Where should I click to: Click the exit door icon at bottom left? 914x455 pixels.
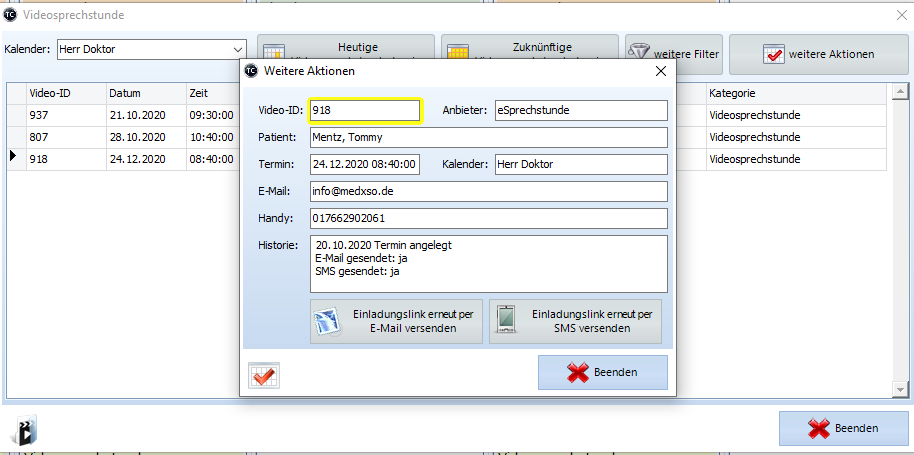coord(23,430)
